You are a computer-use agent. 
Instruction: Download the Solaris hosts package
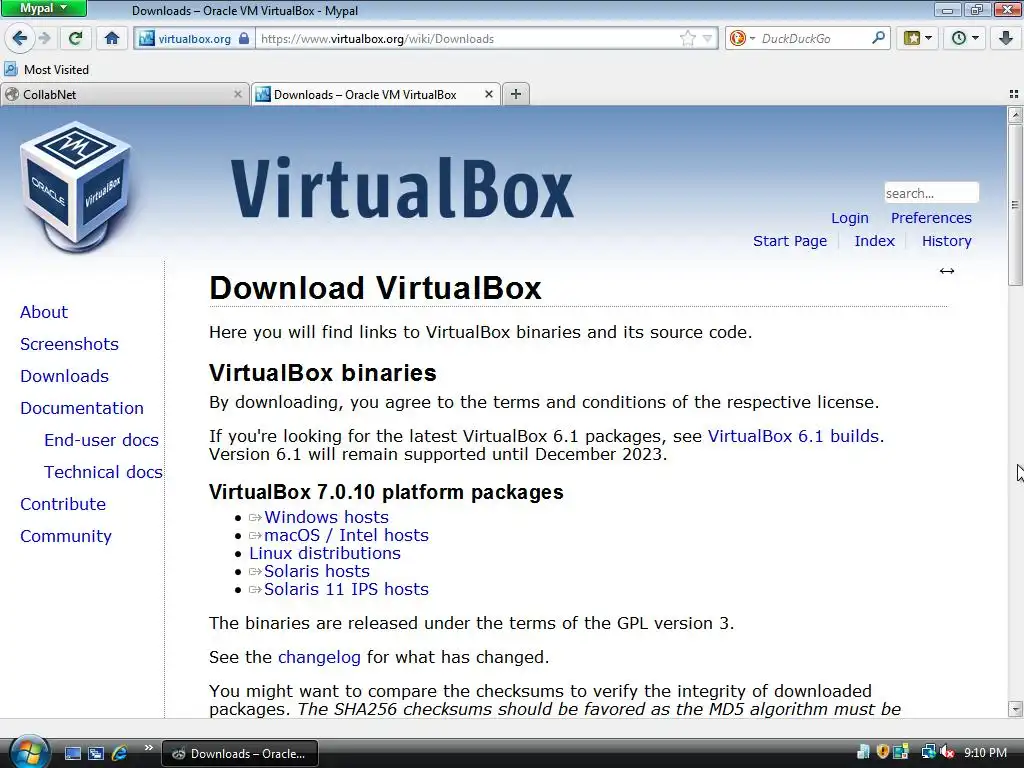(x=317, y=571)
